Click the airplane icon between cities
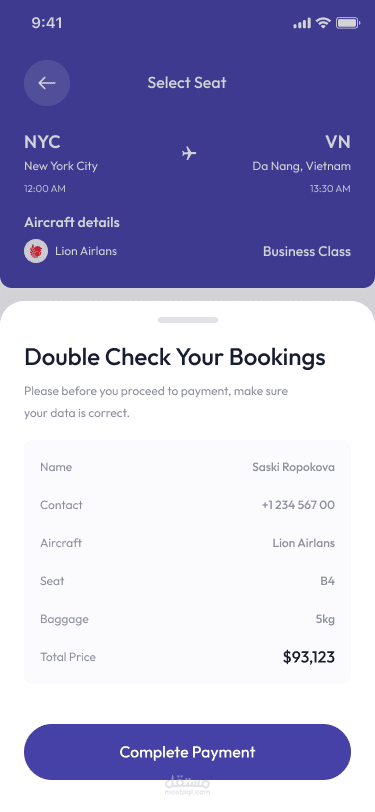Viewport: 375px width, 812px height. click(x=189, y=153)
